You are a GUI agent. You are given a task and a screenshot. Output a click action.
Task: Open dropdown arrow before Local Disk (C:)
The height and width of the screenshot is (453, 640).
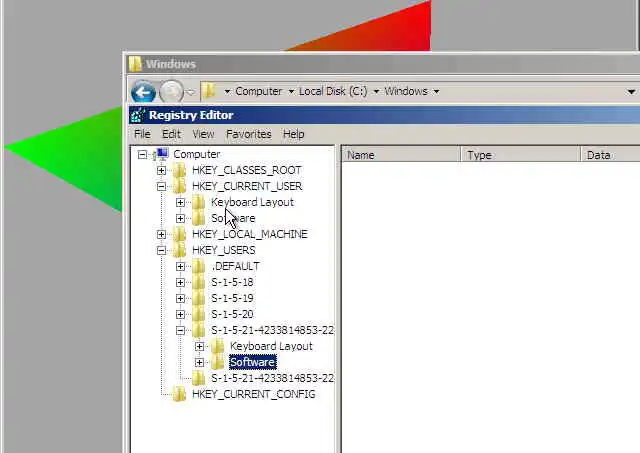pyautogui.click(x=291, y=91)
